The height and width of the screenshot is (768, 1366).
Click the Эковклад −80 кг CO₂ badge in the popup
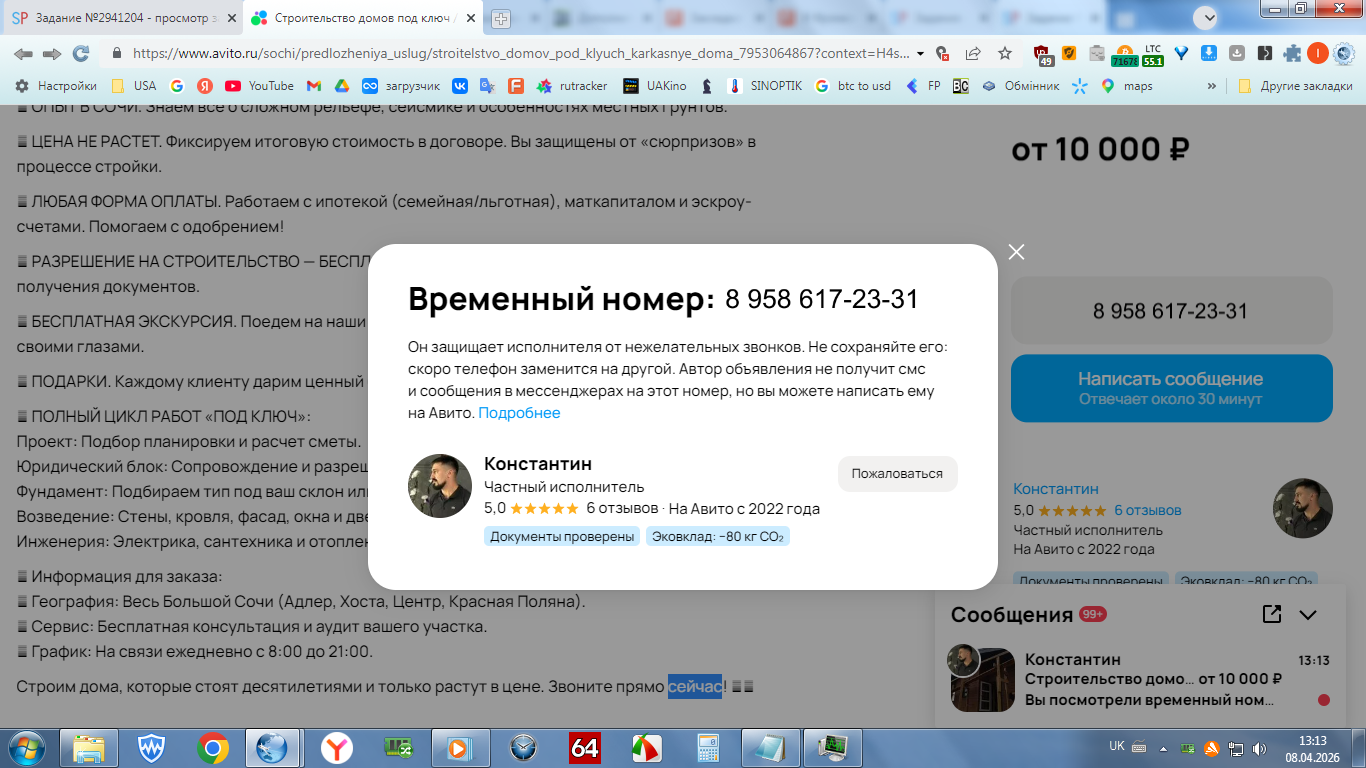click(718, 536)
